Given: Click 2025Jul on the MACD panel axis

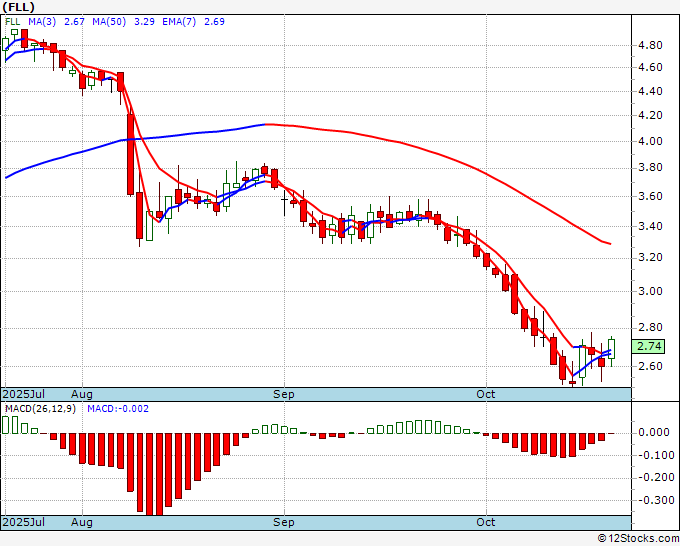Looking at the screenshot, I should tap(24, 522).
